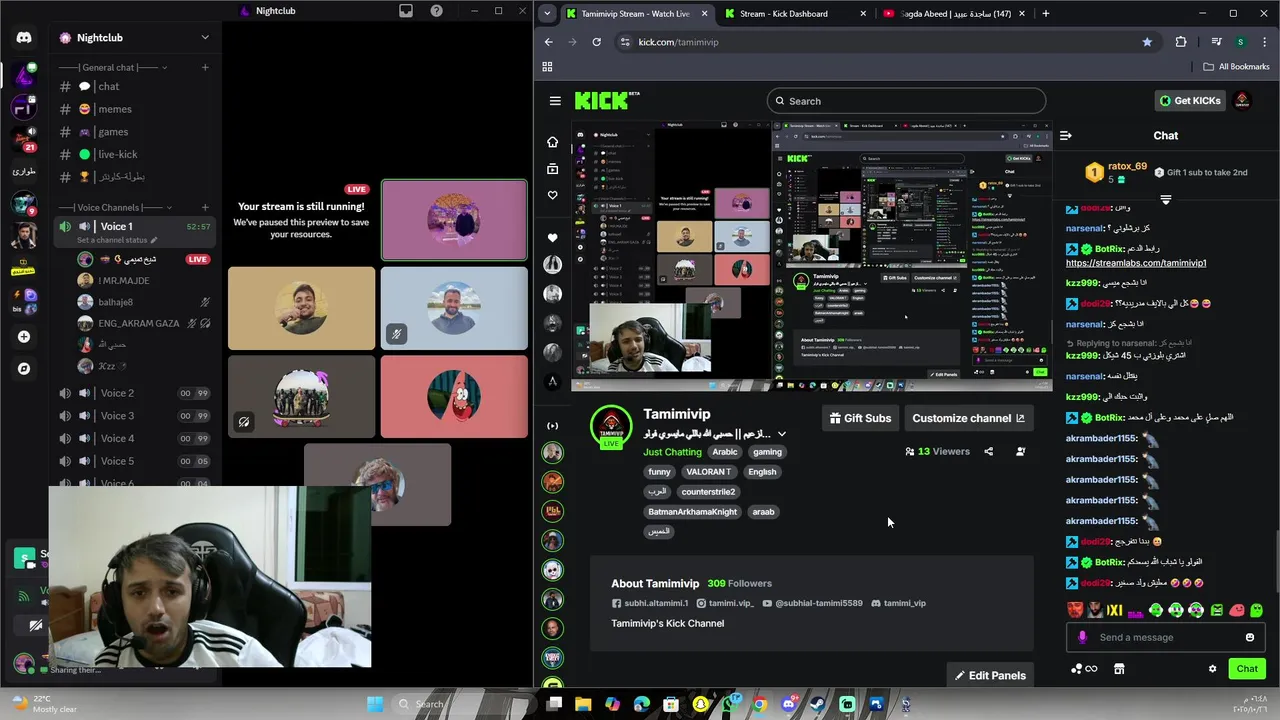1280x720 pixels.
Task: Click the Get KICKs button
Action: 1189,100
